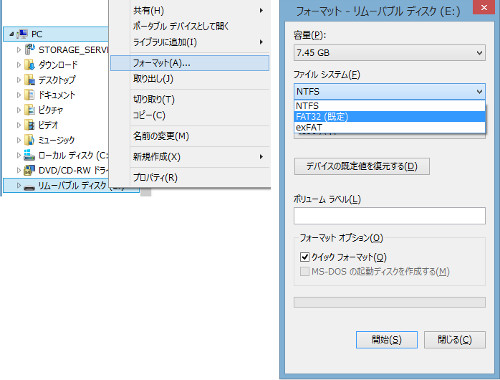Click the ピクチャ folder icon
500x380 pixels.
[x=30, y=110]
